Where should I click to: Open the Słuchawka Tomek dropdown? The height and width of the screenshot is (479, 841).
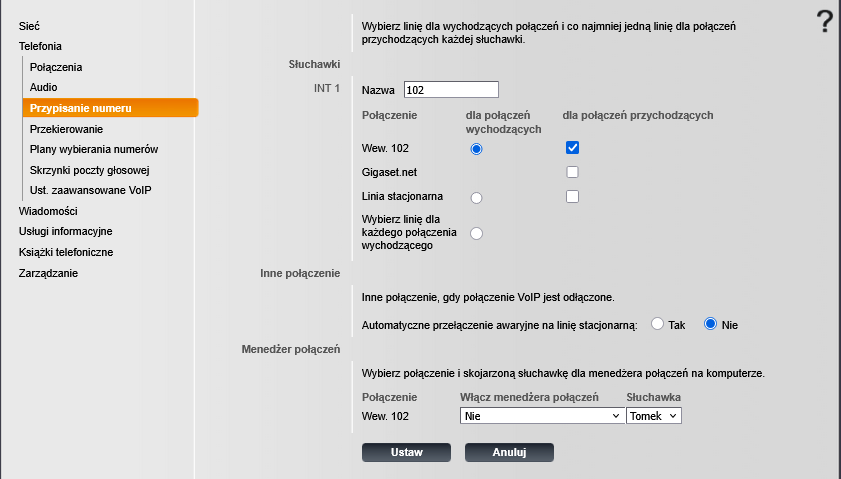tap(654, 416)
